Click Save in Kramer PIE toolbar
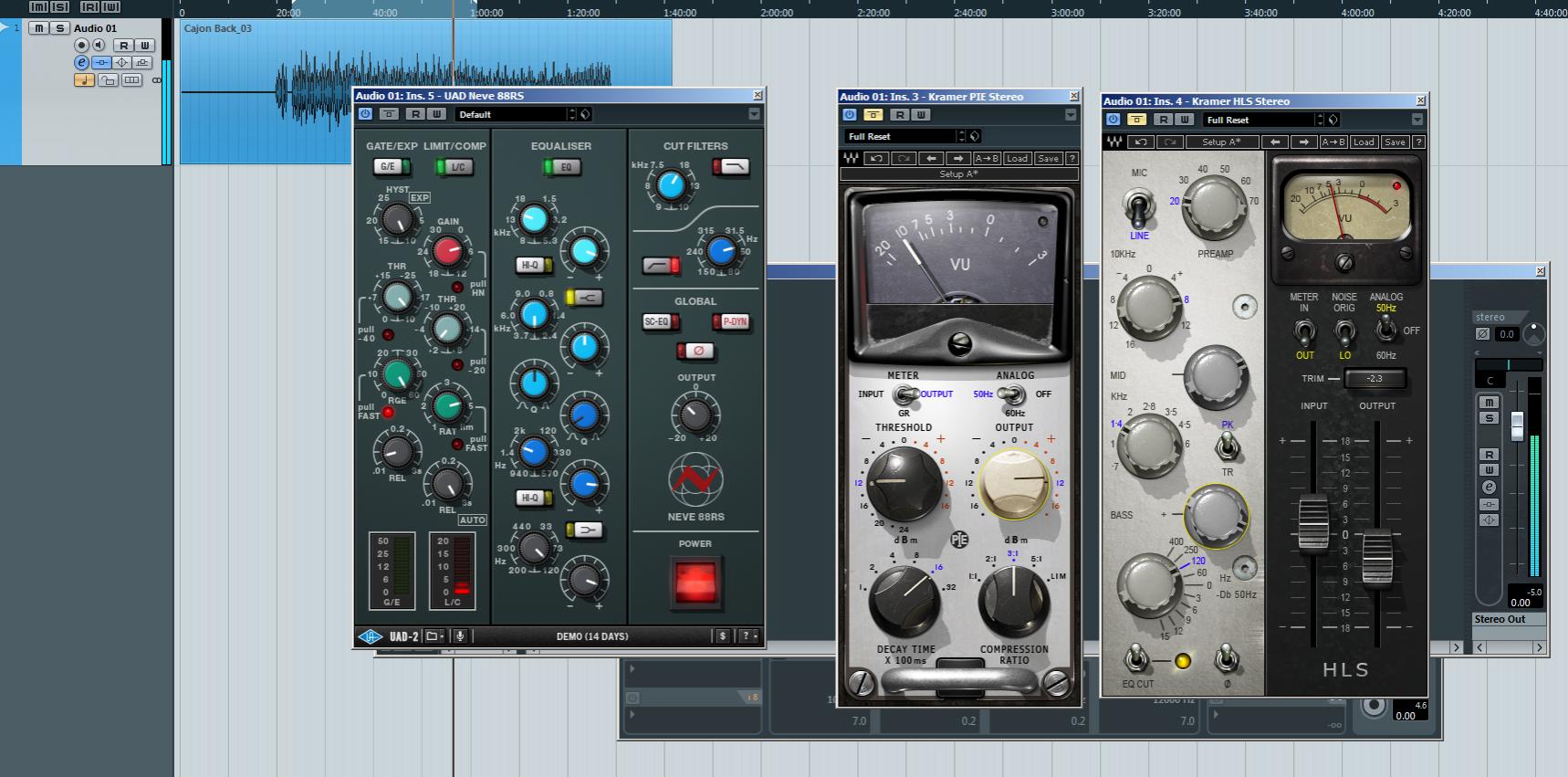1568x777 pixels. point(1048,158)
